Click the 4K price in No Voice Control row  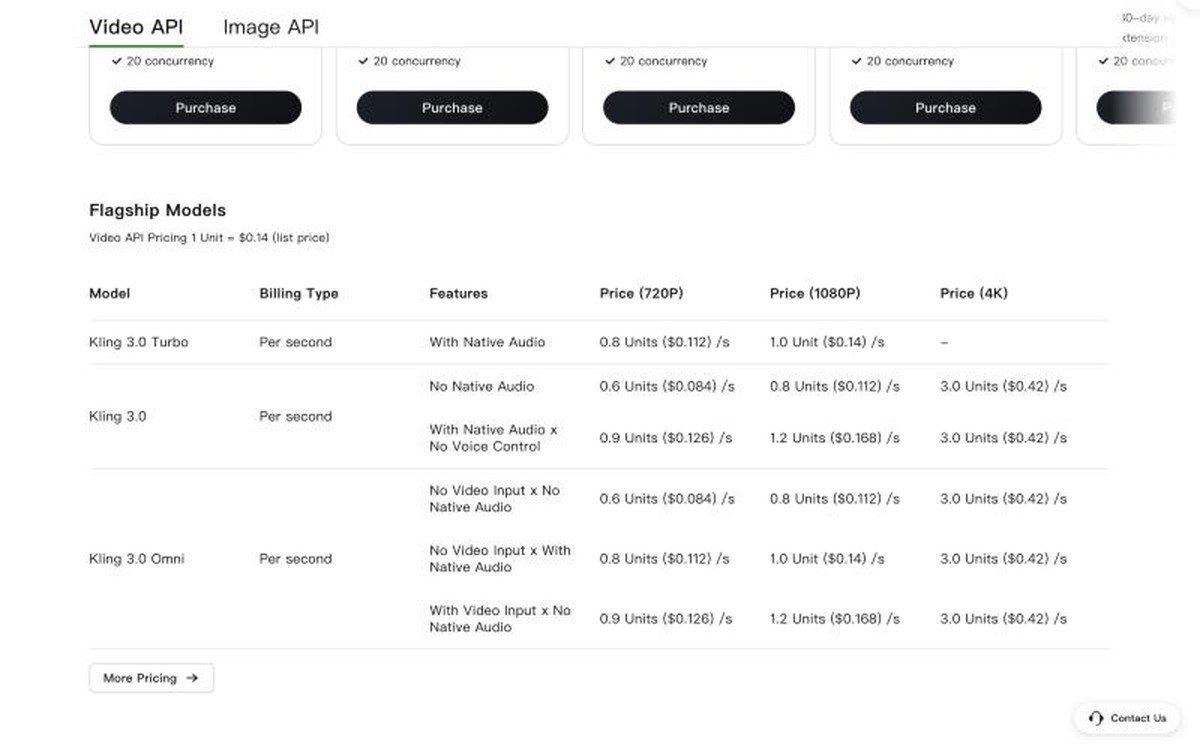coord(1003,438)
